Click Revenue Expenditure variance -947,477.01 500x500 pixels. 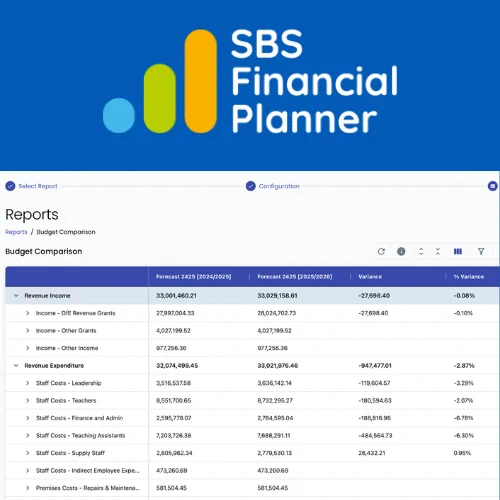(x=375, y=366)
